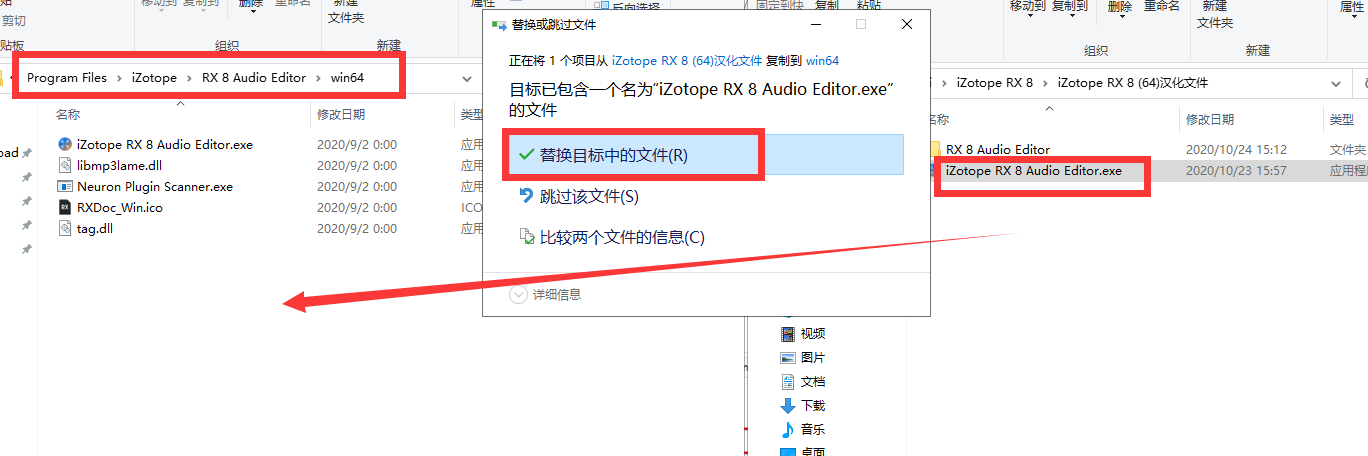Open the chevron between RX 8 Audio Editor and win64
1368x456 pixels.
318,78
